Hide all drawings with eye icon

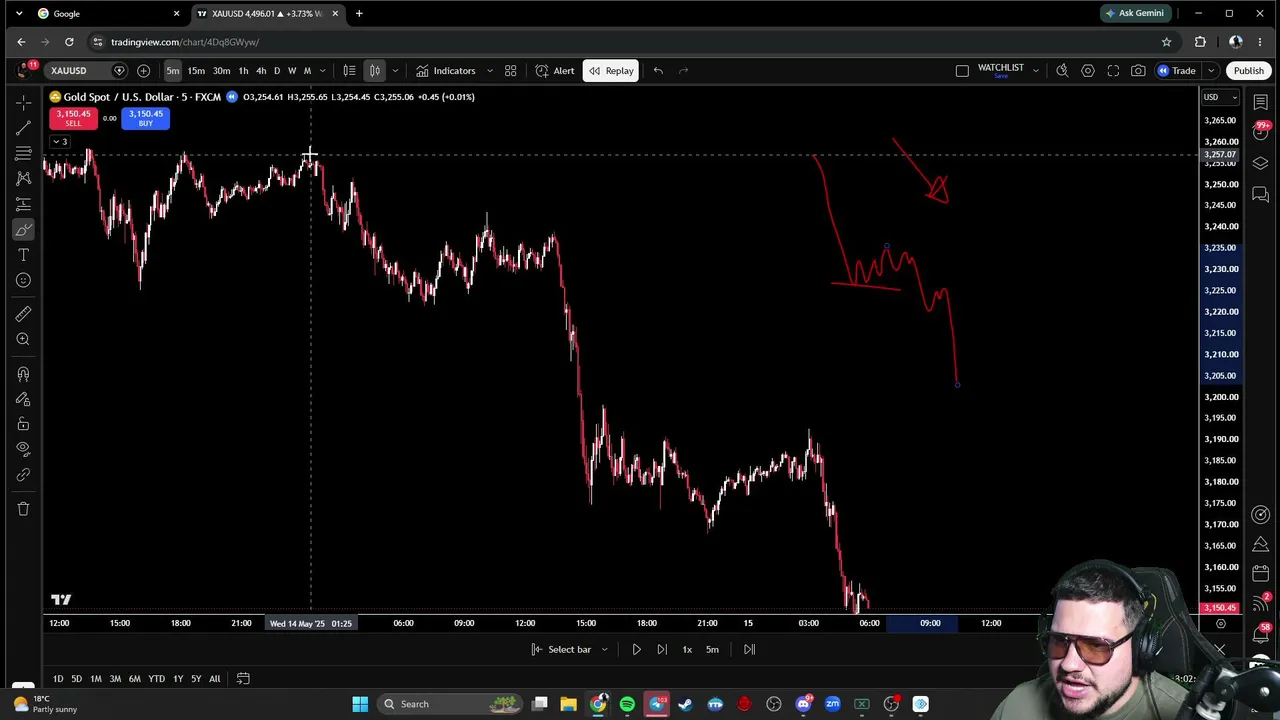pyautogui.click(x=23, y=449)
